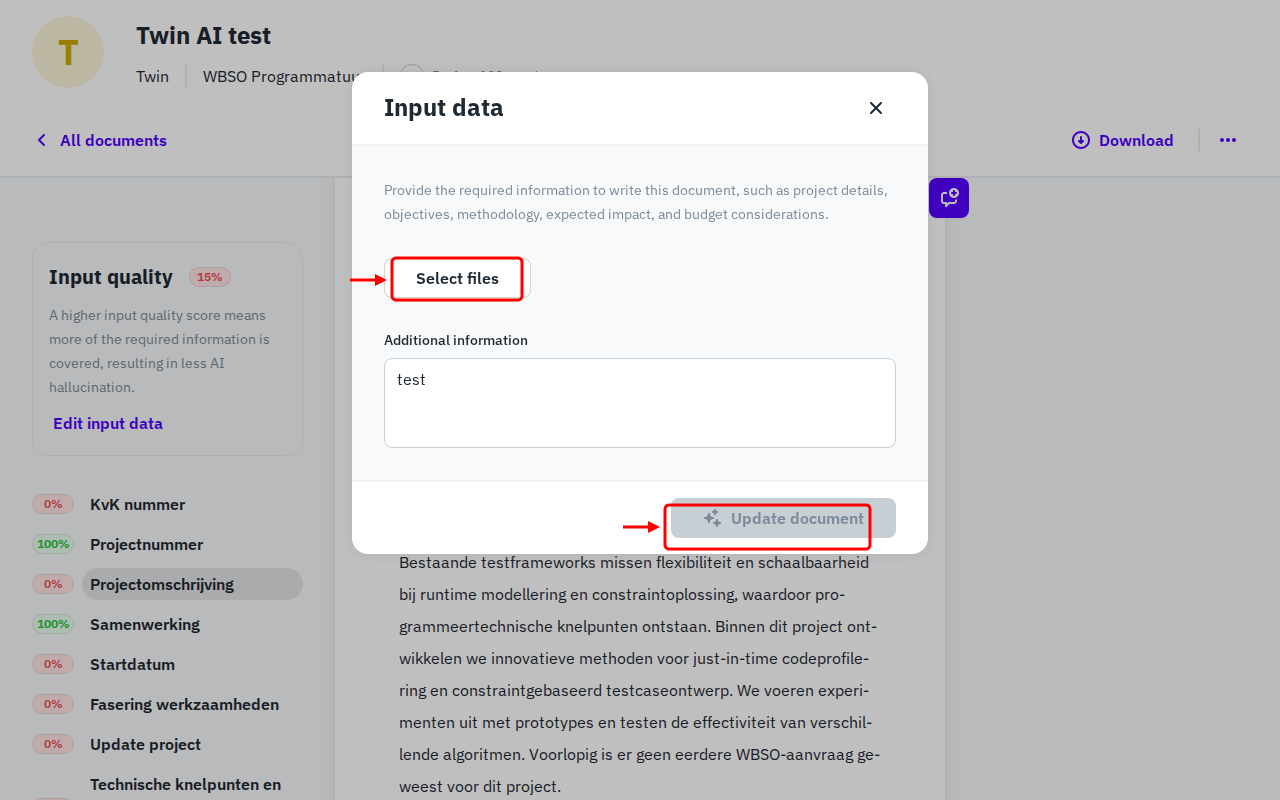Open Edit input data
This screenshot has height=800, width=1280.
tap(108, 423)
